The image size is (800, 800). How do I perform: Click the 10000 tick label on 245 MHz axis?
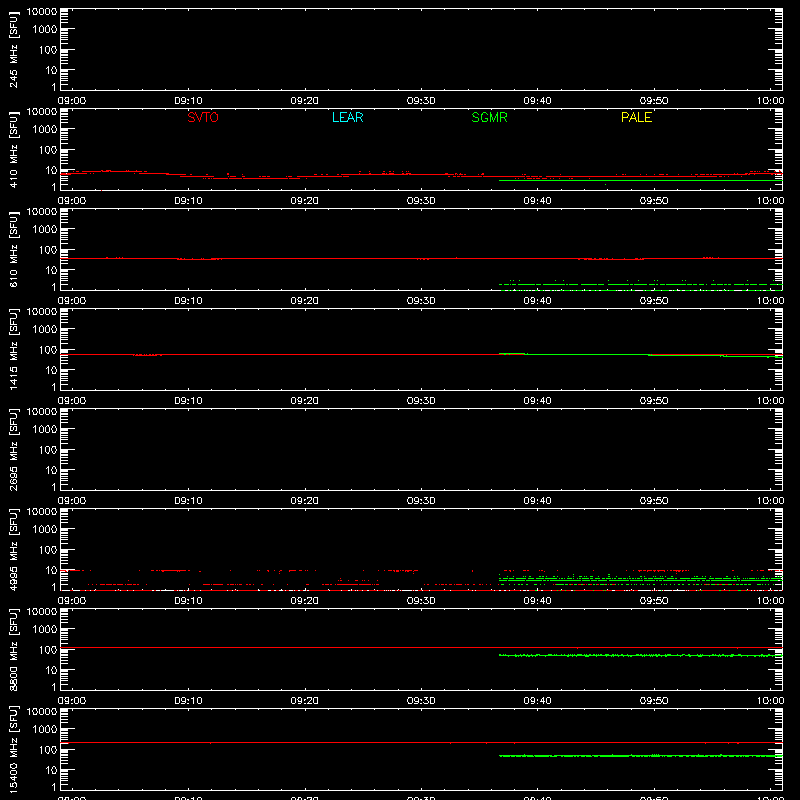(x=42, y=12)
